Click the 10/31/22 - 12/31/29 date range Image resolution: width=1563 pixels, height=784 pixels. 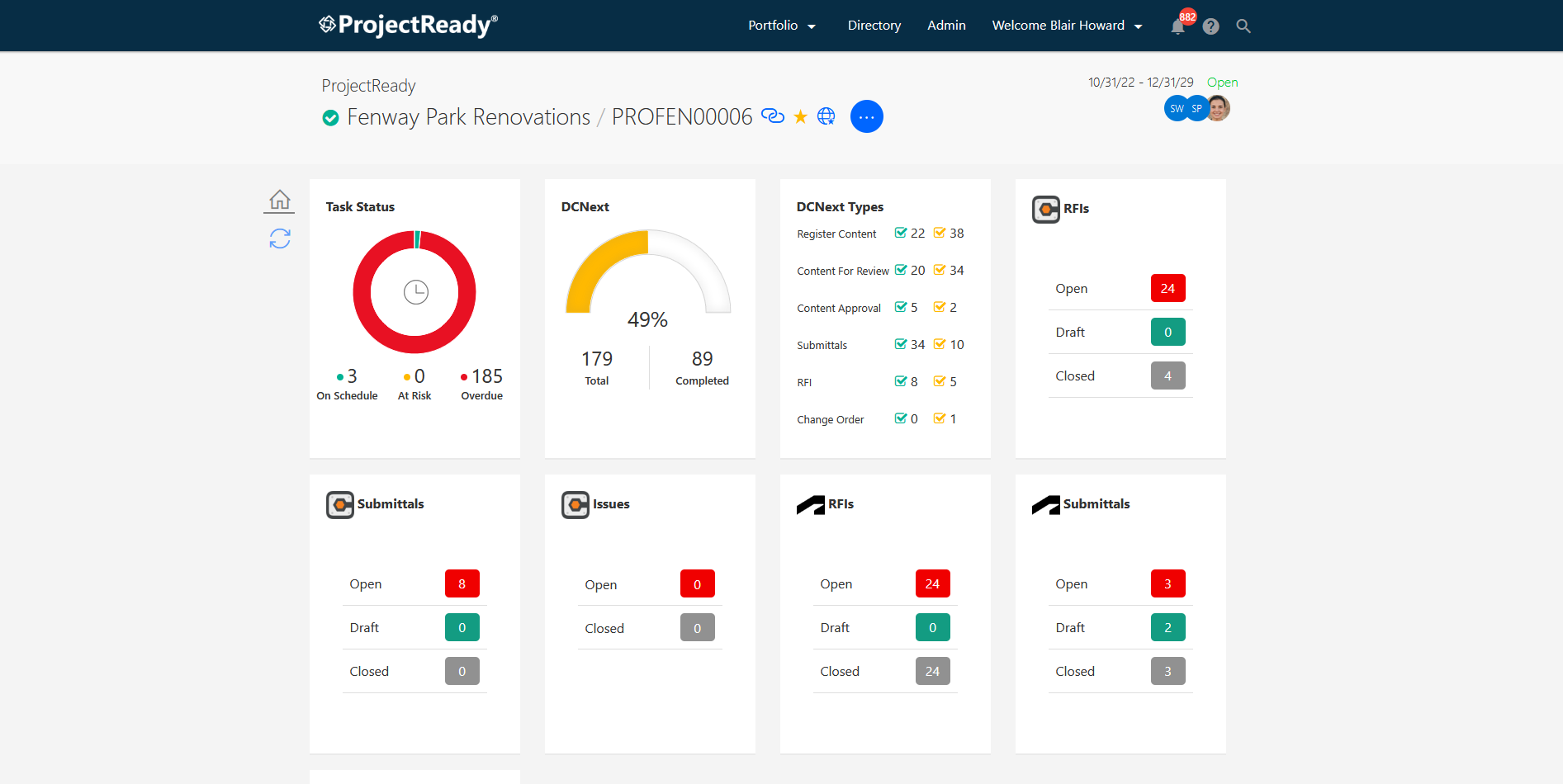pos(1141,83)
